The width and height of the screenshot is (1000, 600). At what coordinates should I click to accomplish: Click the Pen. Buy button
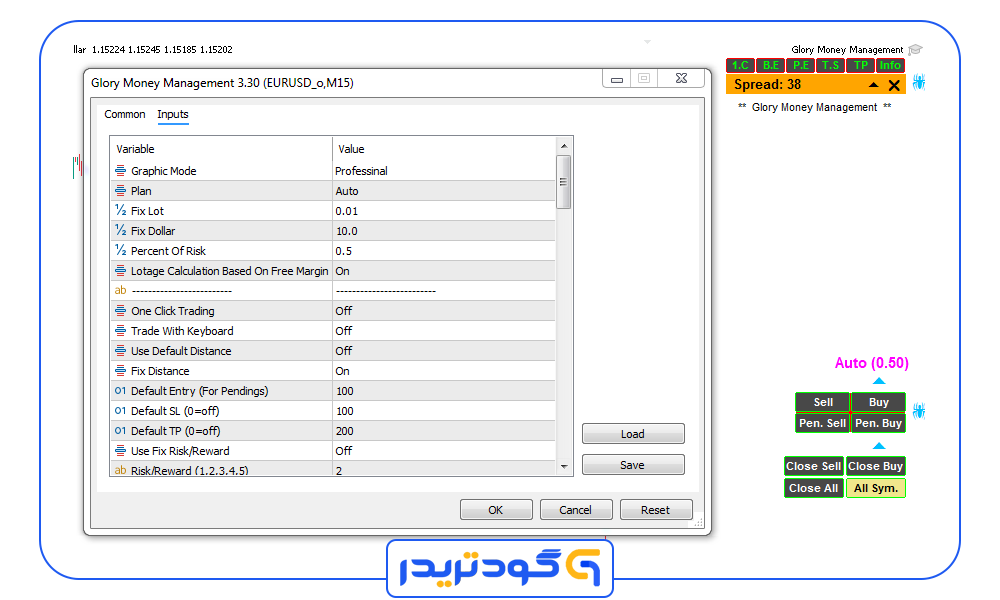click(x=878, y=423)
